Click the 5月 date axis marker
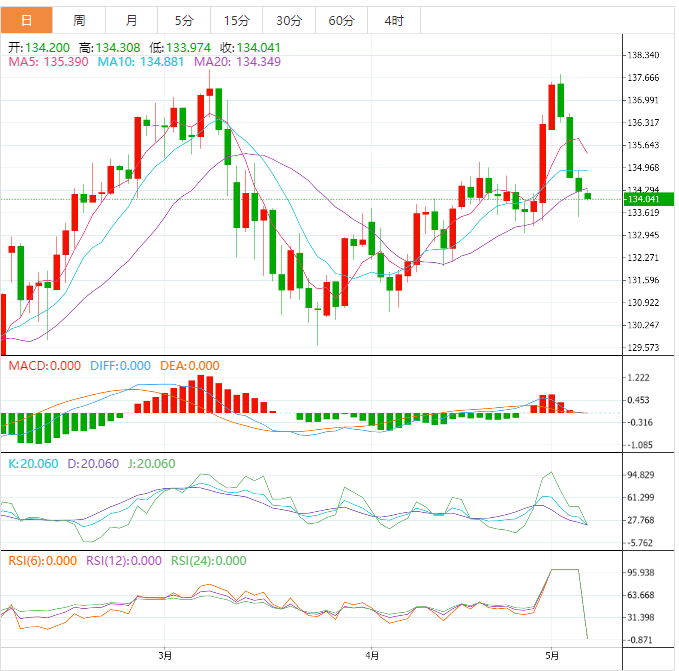This screenshot has height=671, width=679. click(552, 655)
